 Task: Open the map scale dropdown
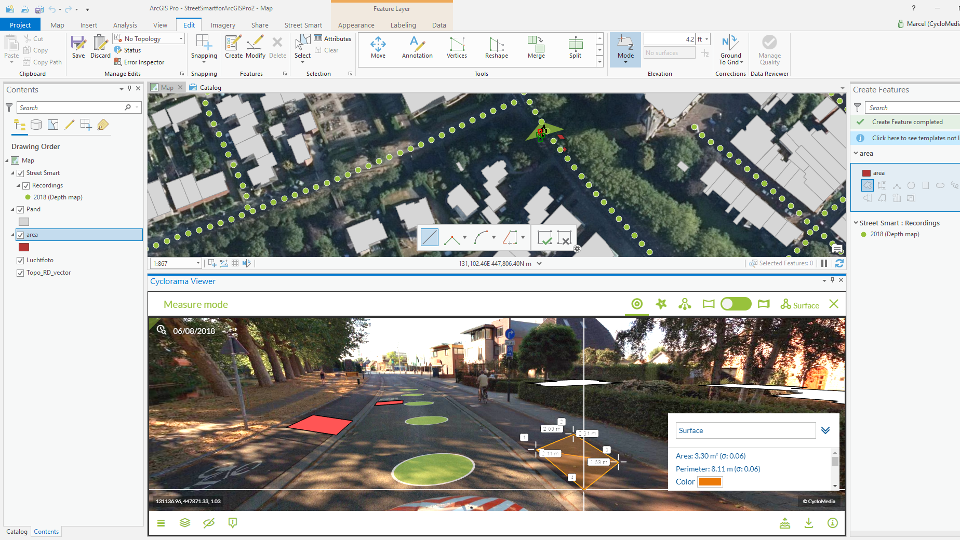tap(198, 263)
